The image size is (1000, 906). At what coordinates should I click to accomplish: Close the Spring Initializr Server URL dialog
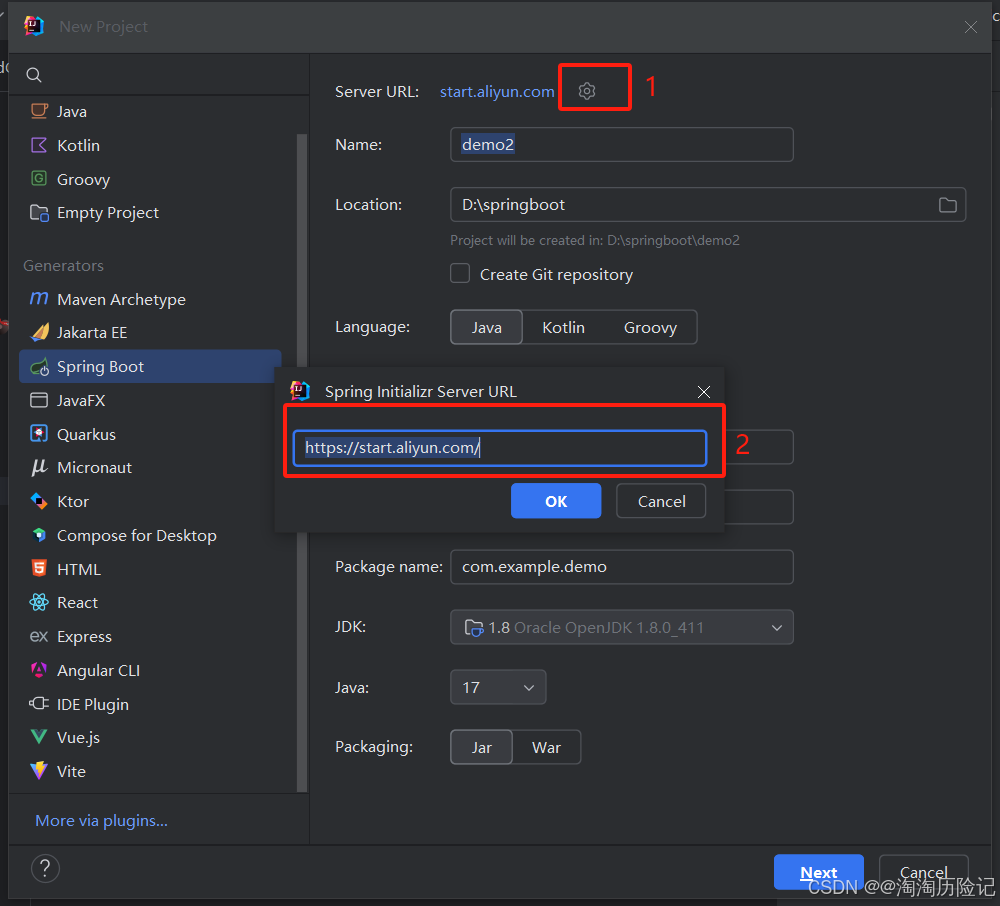[x=703, y=391]
